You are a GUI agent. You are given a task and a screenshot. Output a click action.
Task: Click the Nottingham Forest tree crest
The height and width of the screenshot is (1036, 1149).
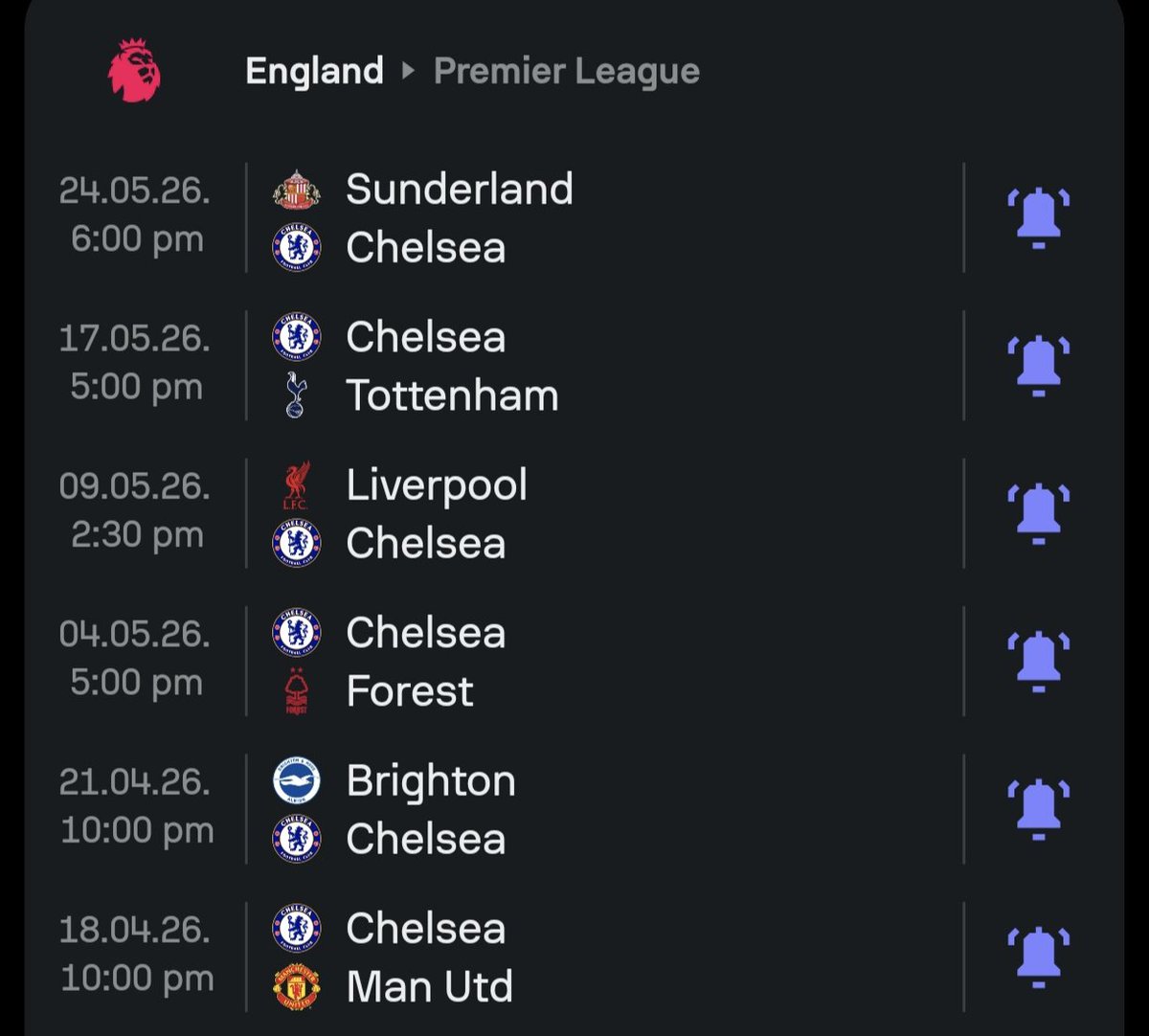297,691
